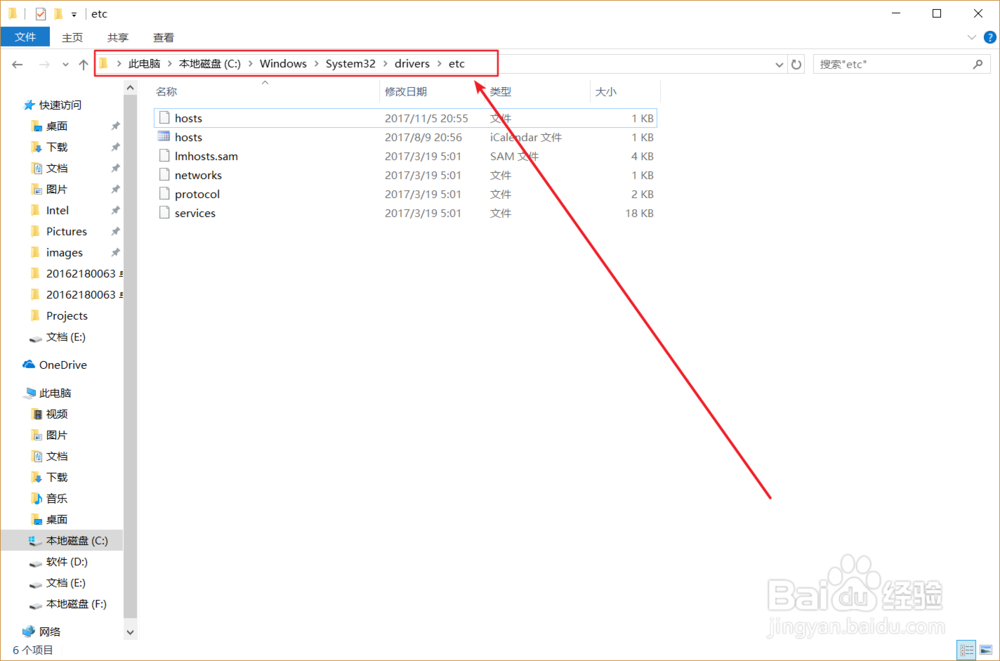Viewport: 1000px width, 661px height.
Task: Go back using the left arrow
Action: (17, 64)
